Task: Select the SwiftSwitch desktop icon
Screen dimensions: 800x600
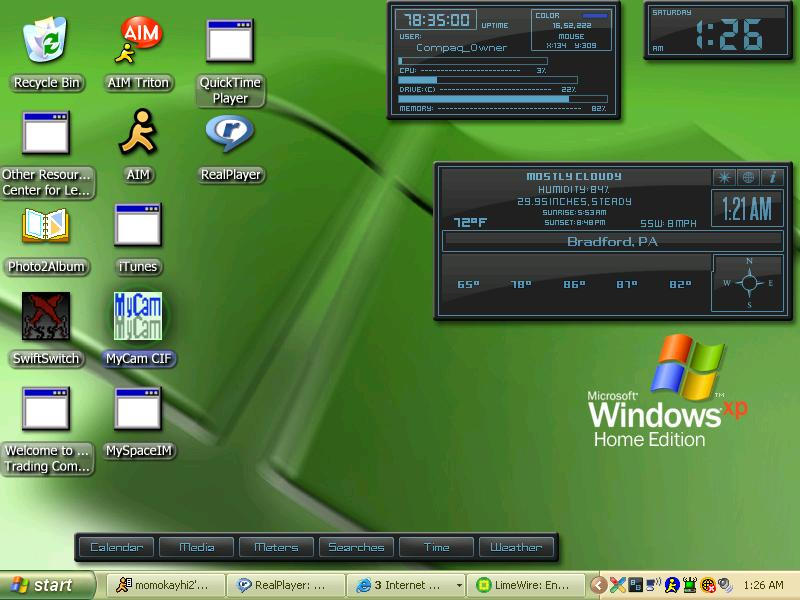Action: tap(46, 316)
